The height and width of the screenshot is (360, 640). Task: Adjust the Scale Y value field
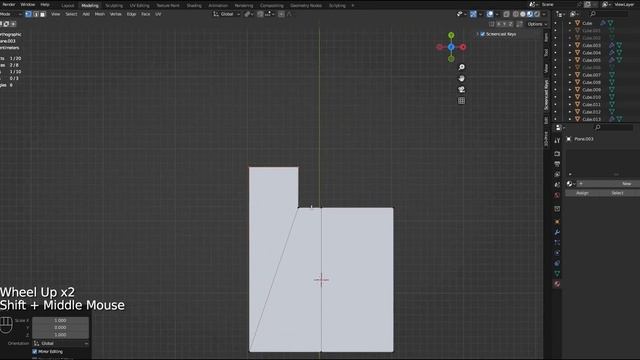(x=60, y=327)
